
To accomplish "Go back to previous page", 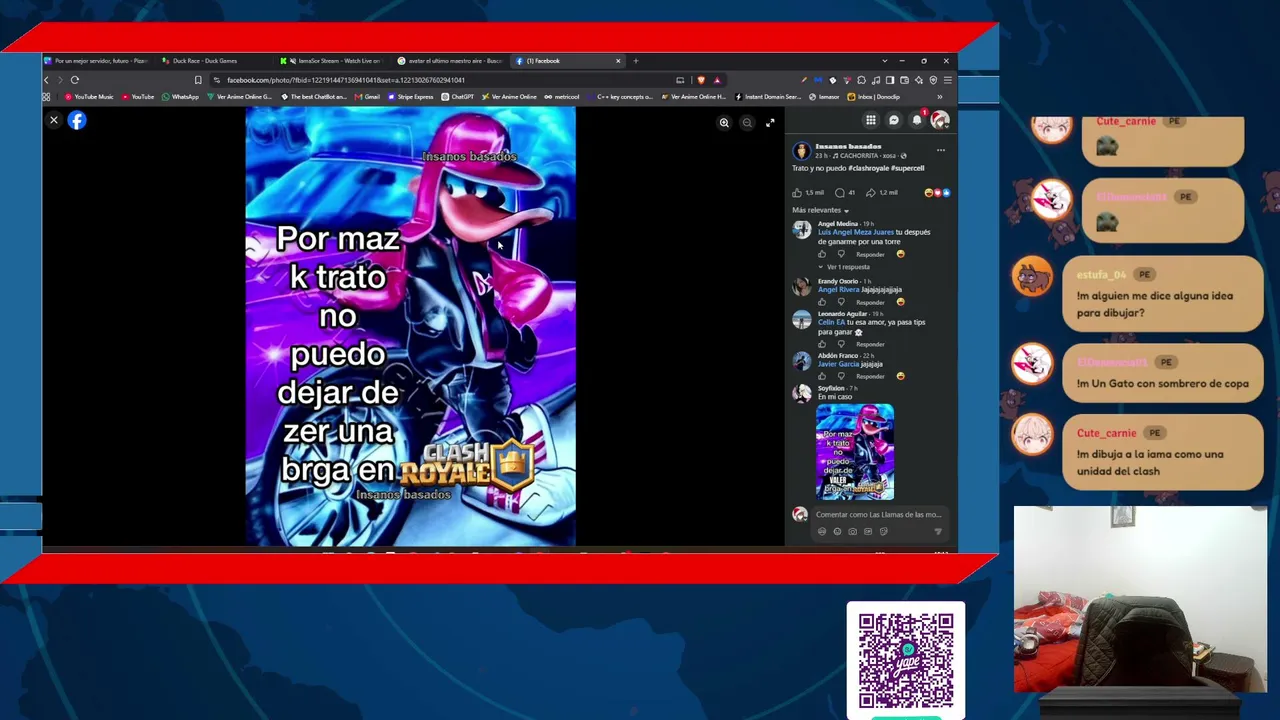I will click(x=46, y=80).
